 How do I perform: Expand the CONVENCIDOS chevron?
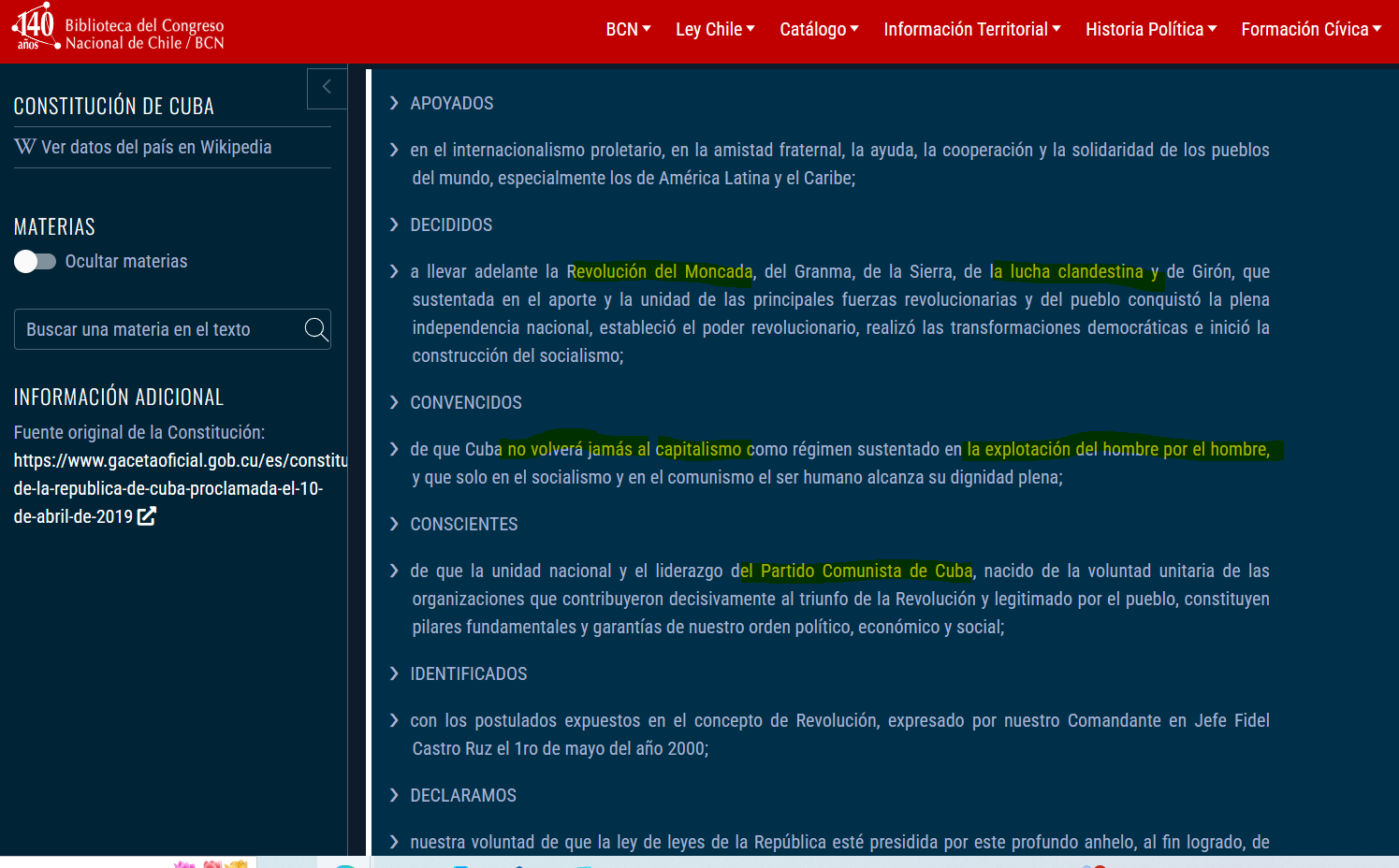[394, 402]
